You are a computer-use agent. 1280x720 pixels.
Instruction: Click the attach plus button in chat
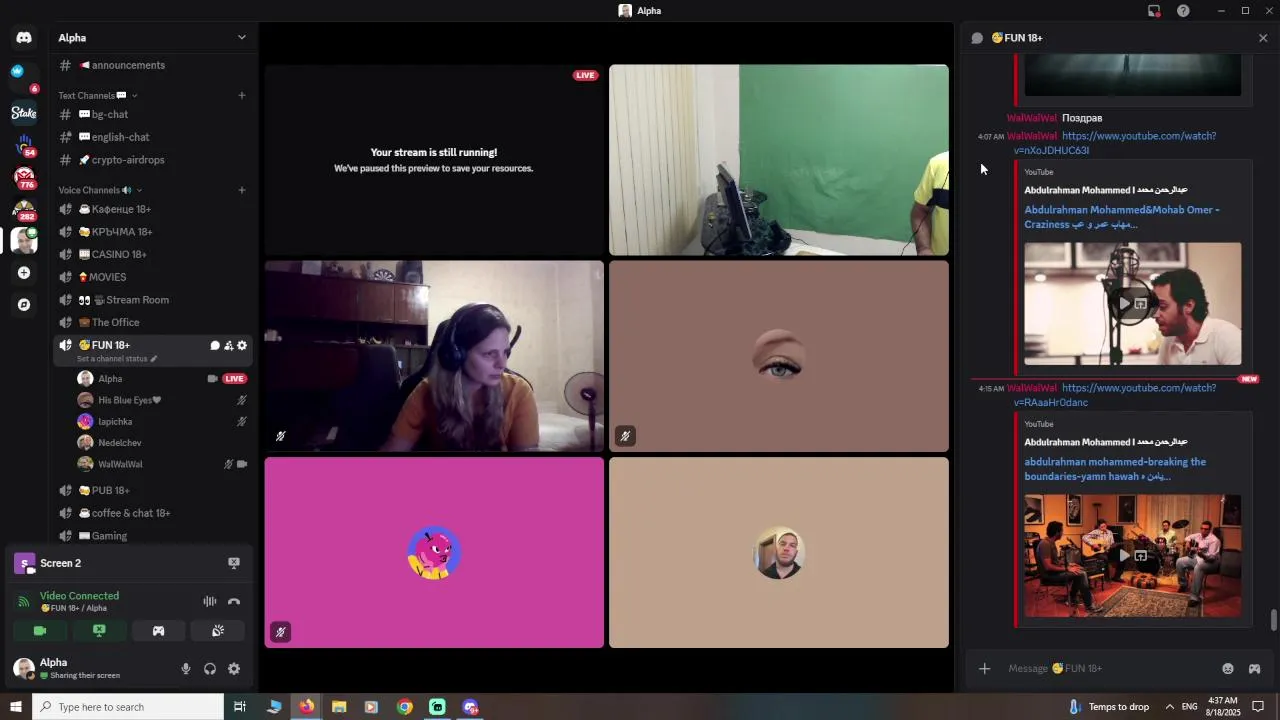click(x=985, y=669)
